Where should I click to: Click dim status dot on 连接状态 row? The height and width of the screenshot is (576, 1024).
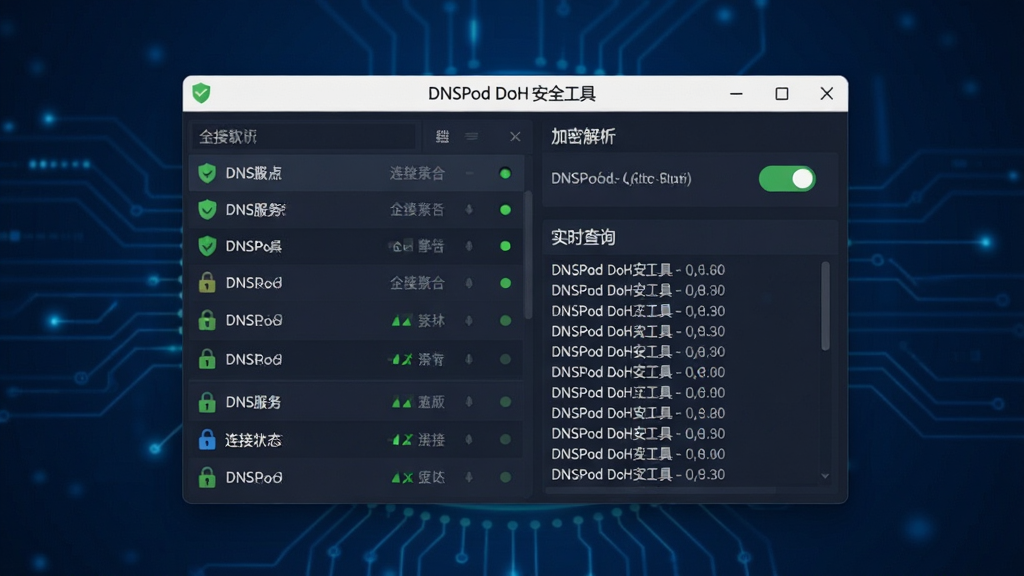click(x=505, y=440)
